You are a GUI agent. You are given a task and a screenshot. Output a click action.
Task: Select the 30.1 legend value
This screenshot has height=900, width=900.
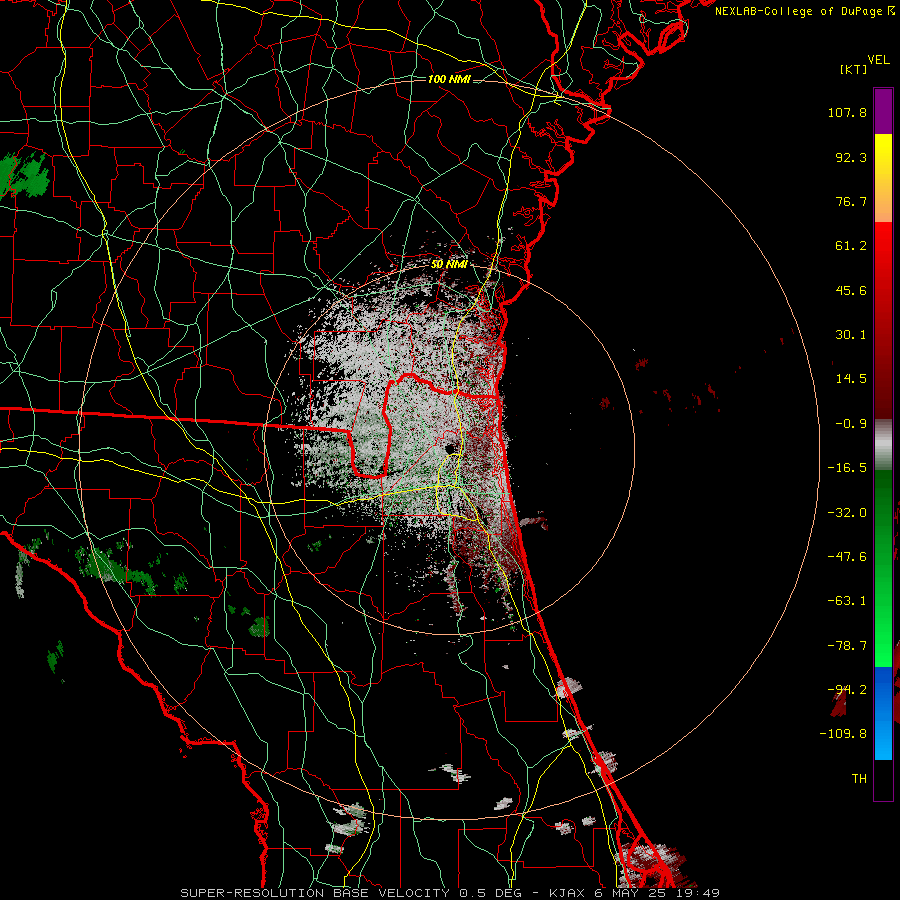[851, 335]
